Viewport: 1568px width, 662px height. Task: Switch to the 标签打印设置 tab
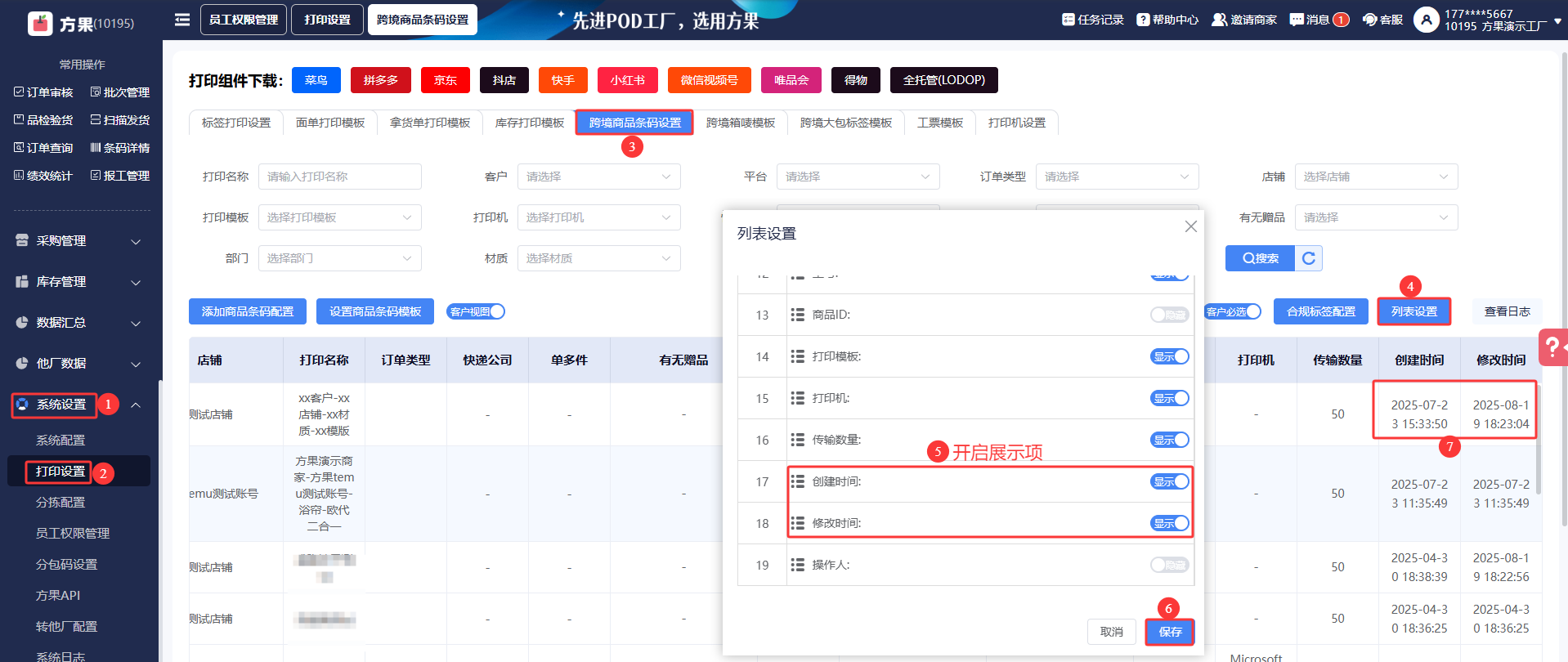pyautogui.click(x=236, y=123)
